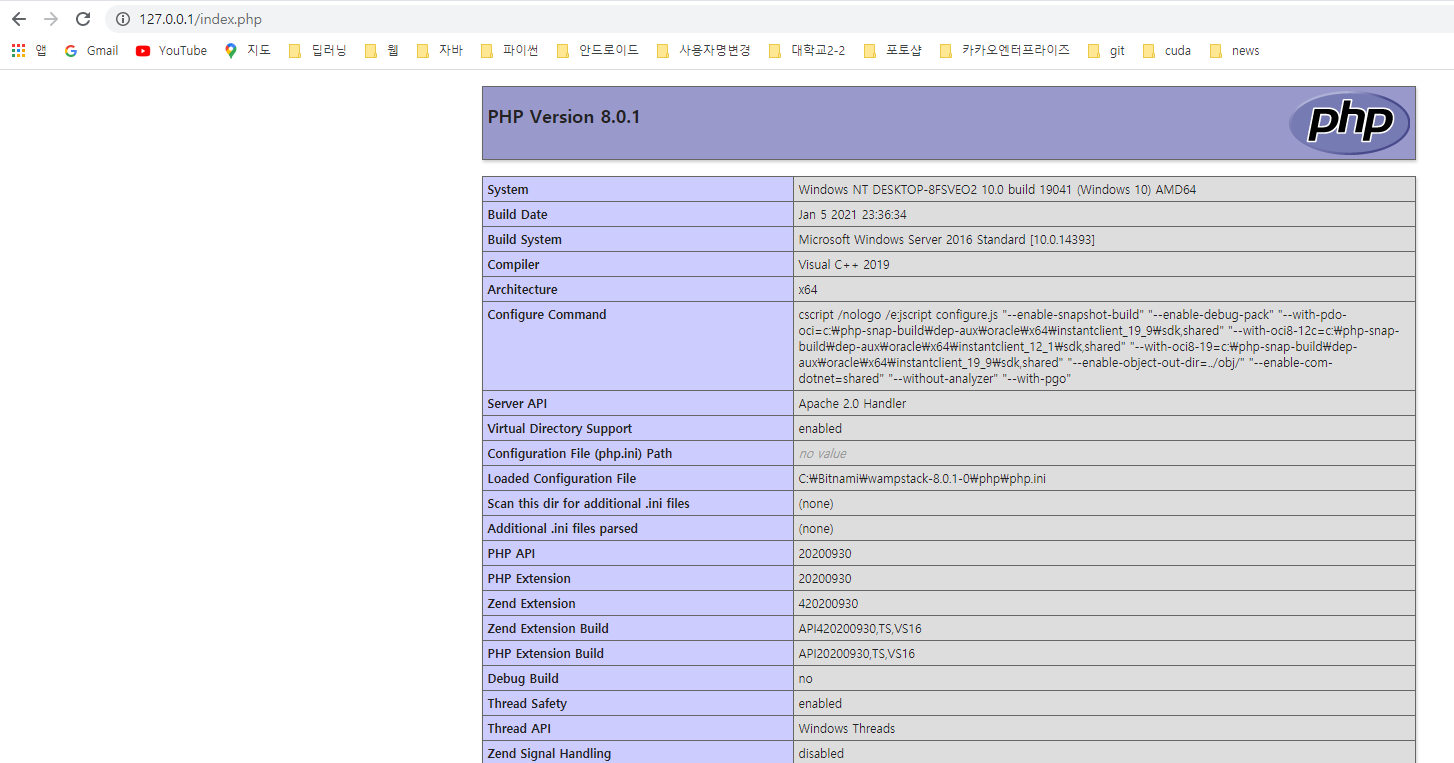Click the Apache 2.0 Handler value
1454x763 pixels.
852,404
